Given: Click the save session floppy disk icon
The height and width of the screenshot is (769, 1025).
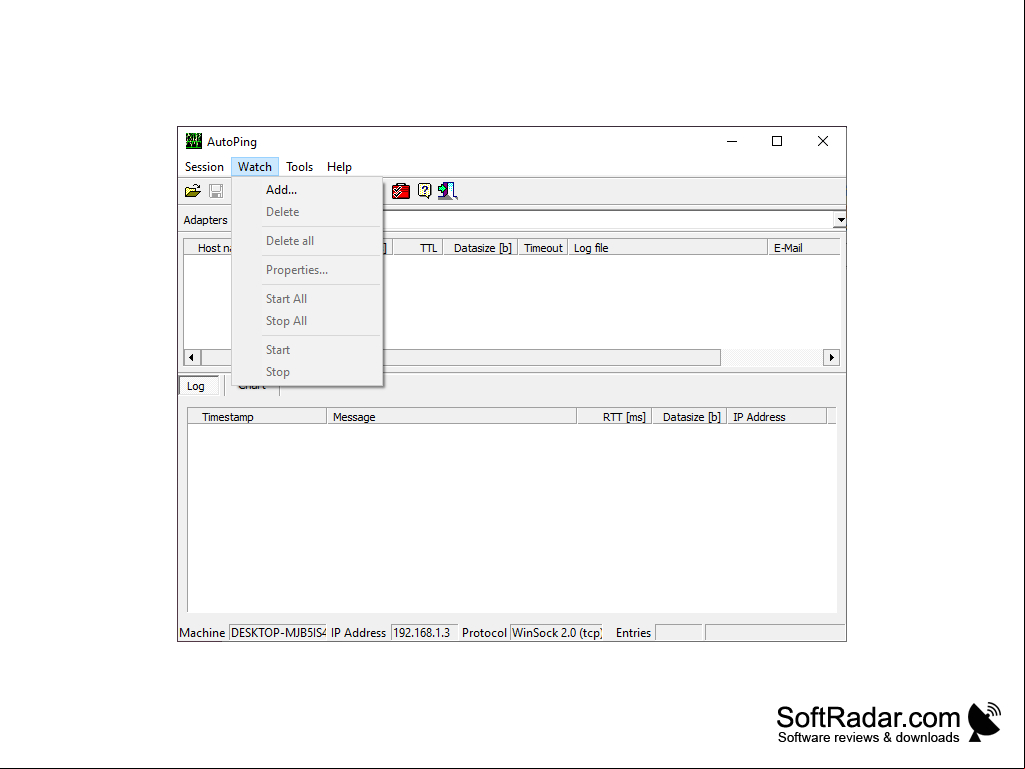Looking at the screenshot, I should pos(216,191).
